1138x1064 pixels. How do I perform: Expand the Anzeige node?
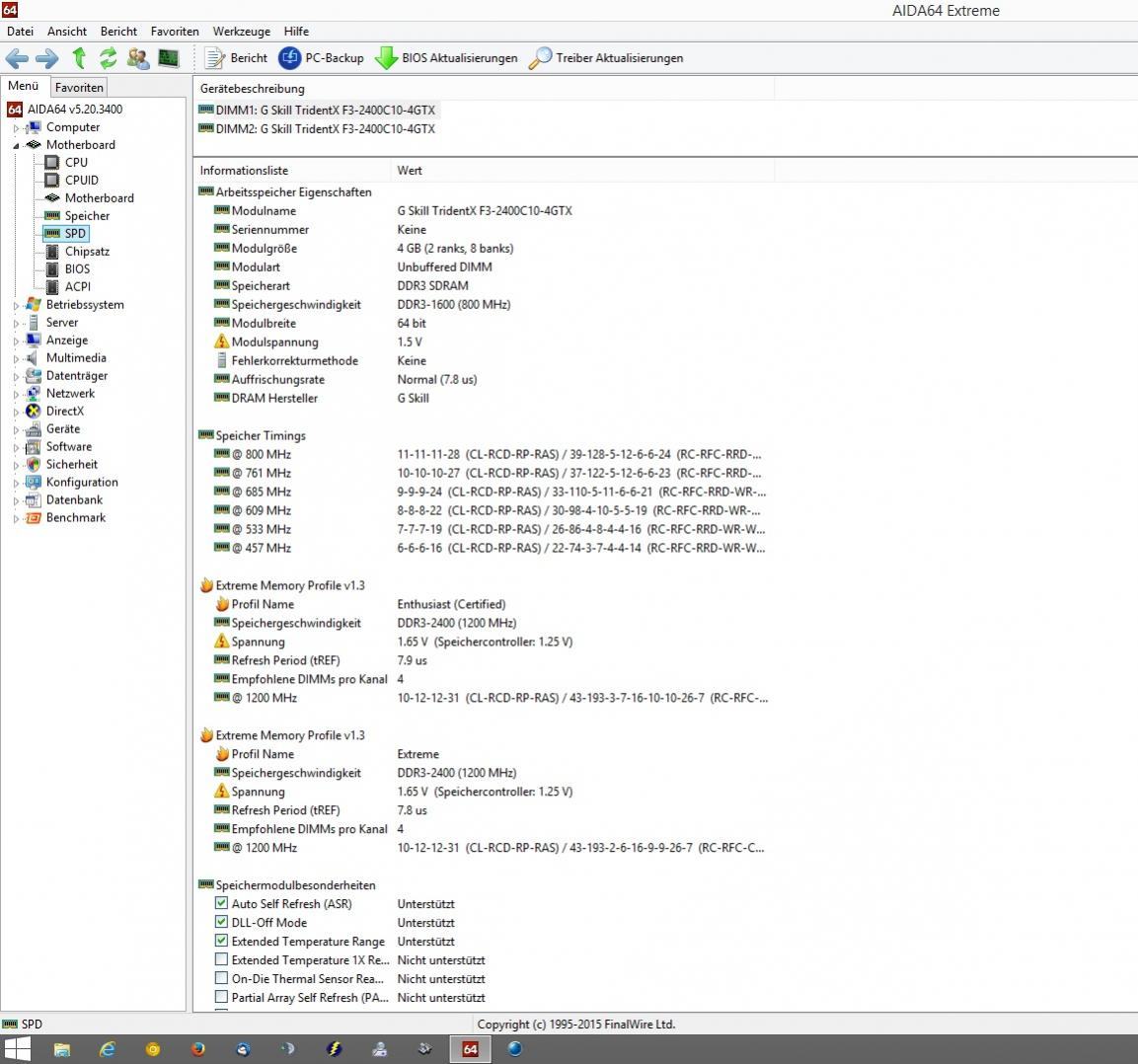pyautogui.click(x=16, y=342)
